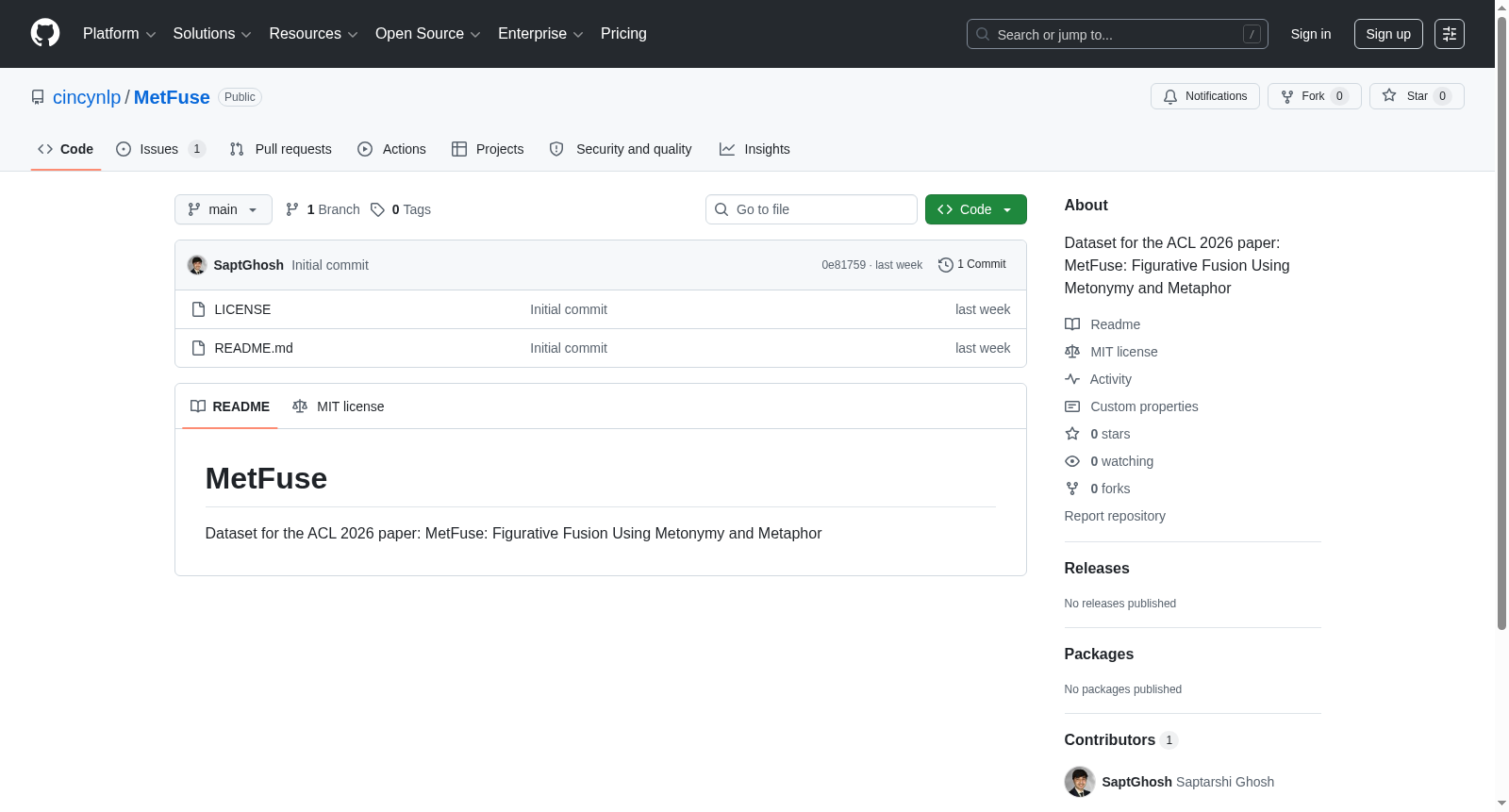The image size is (1509, 812).
Task: Open the Contributors heading link
Action: pyautogui.click(x=1121, y=740)
